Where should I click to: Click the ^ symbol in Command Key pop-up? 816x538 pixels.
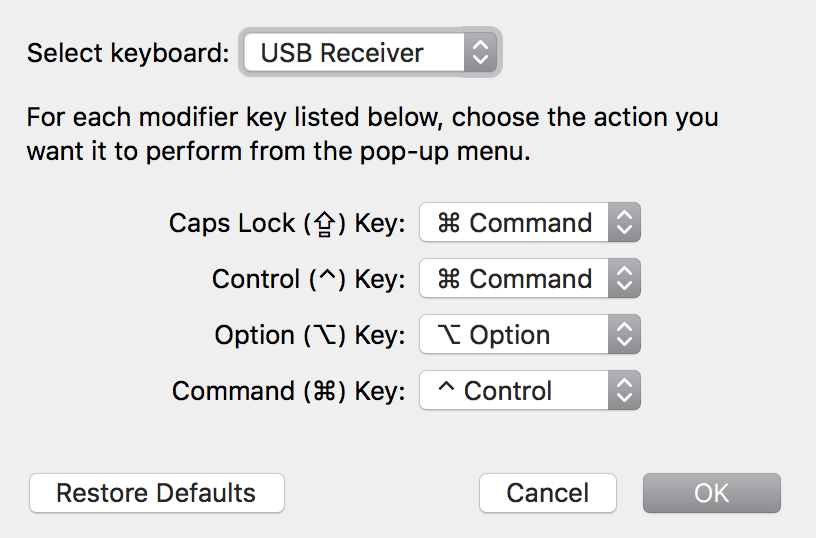[446, 389]
